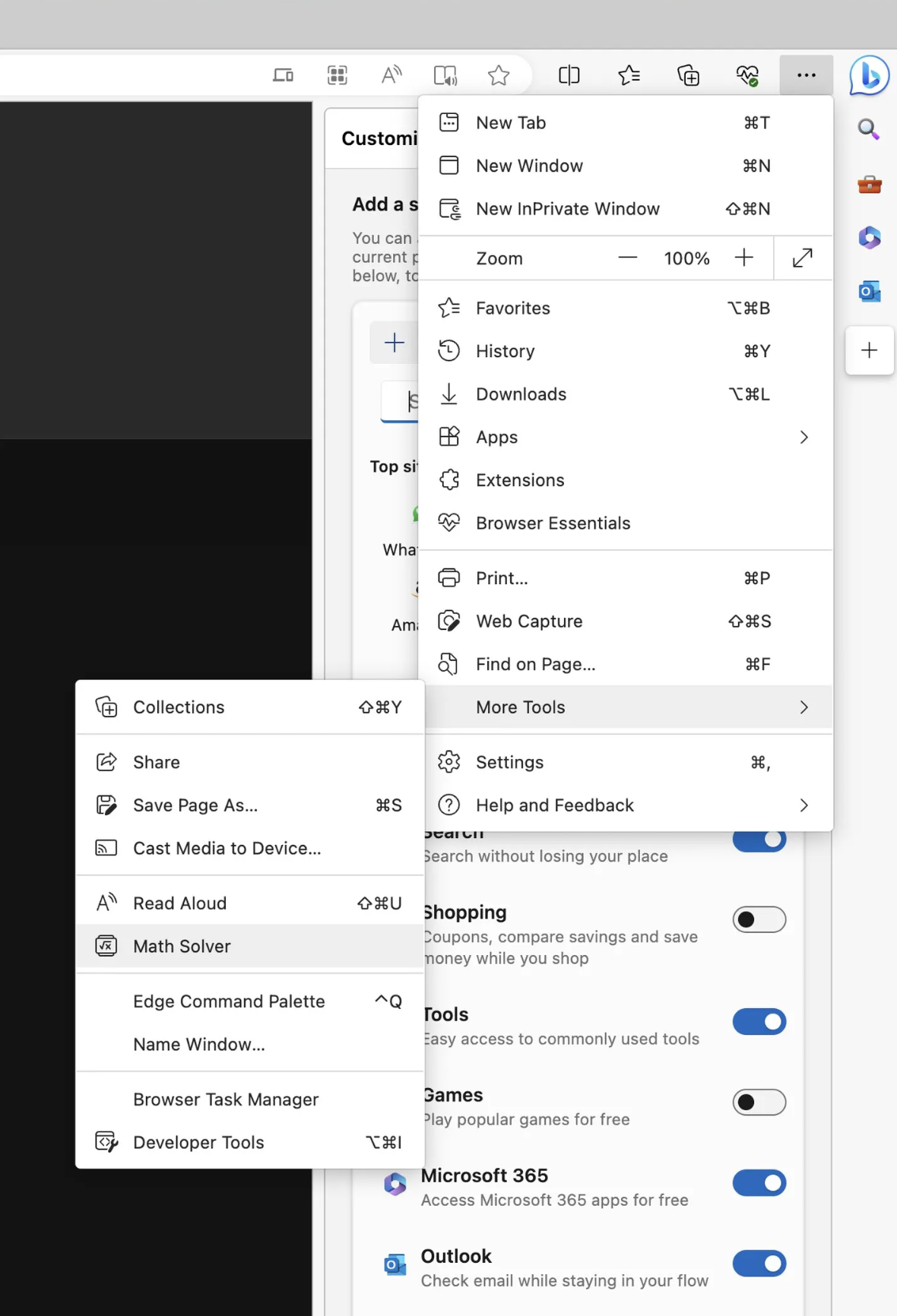This screenshot has height=1316, width=897.
Task: Open Downloads menu item
Action: (x=626, y=394)
